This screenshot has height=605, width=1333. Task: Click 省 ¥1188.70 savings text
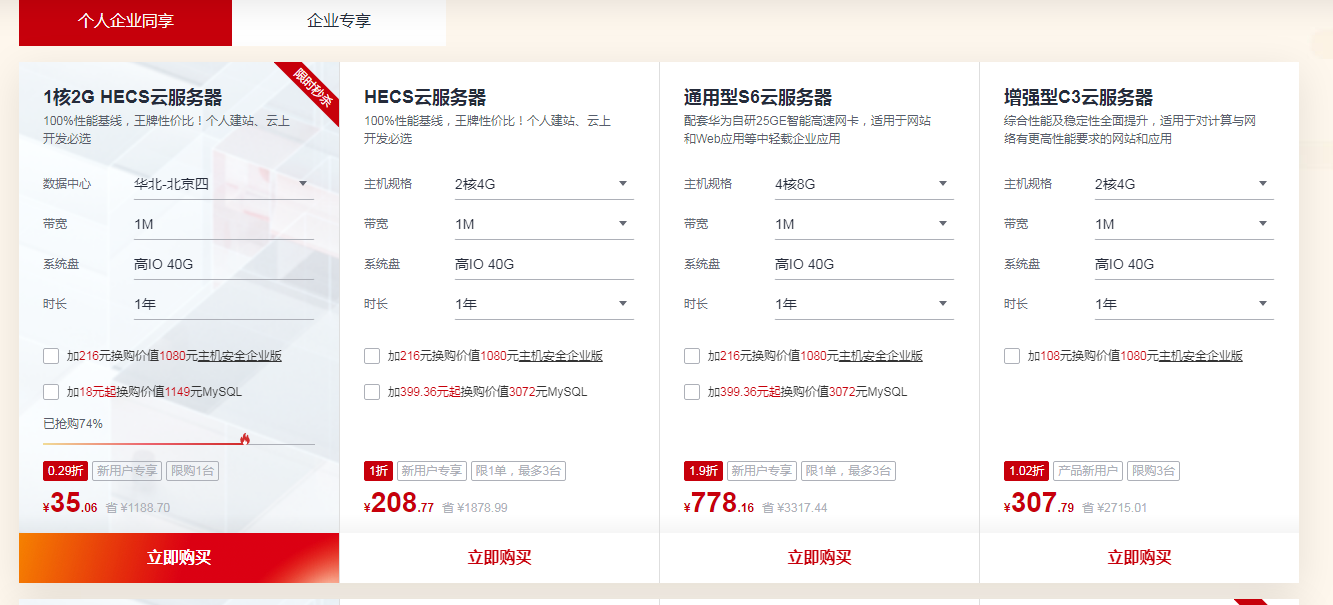tap(138, 508)
